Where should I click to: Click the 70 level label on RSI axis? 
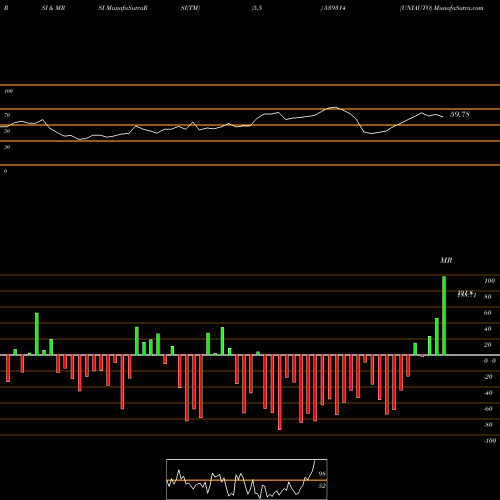7,115
